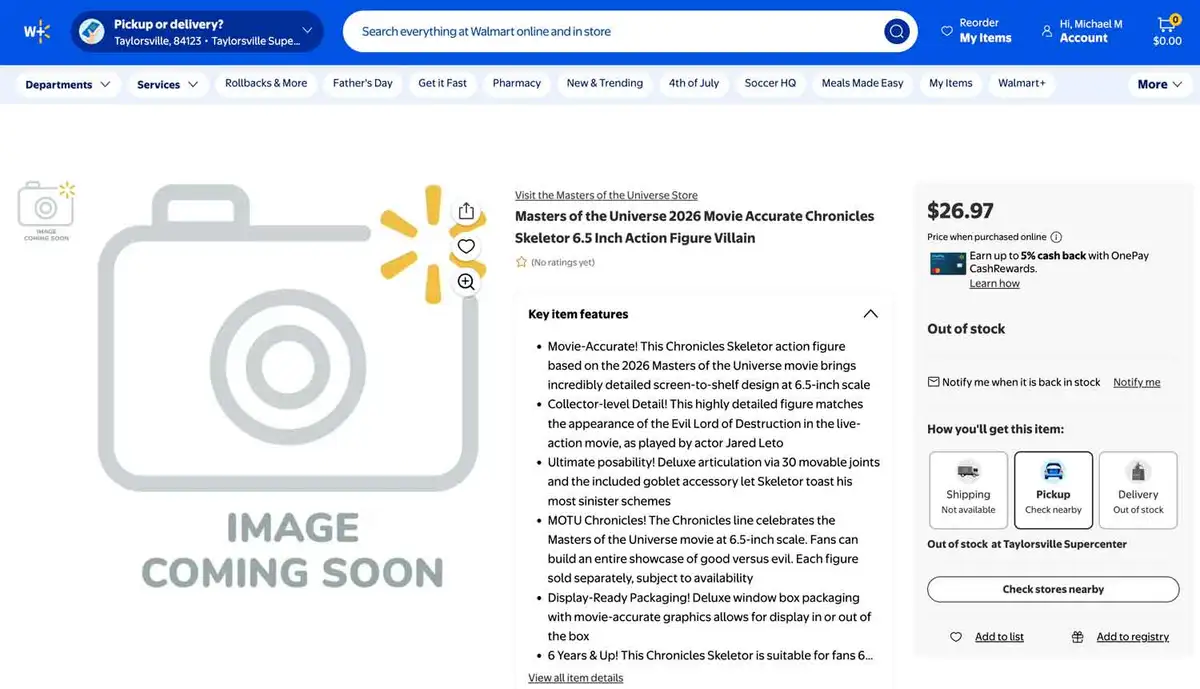1200x689 pixels.
Task: Collapse the Key item features section
Action: pos(870,314)
